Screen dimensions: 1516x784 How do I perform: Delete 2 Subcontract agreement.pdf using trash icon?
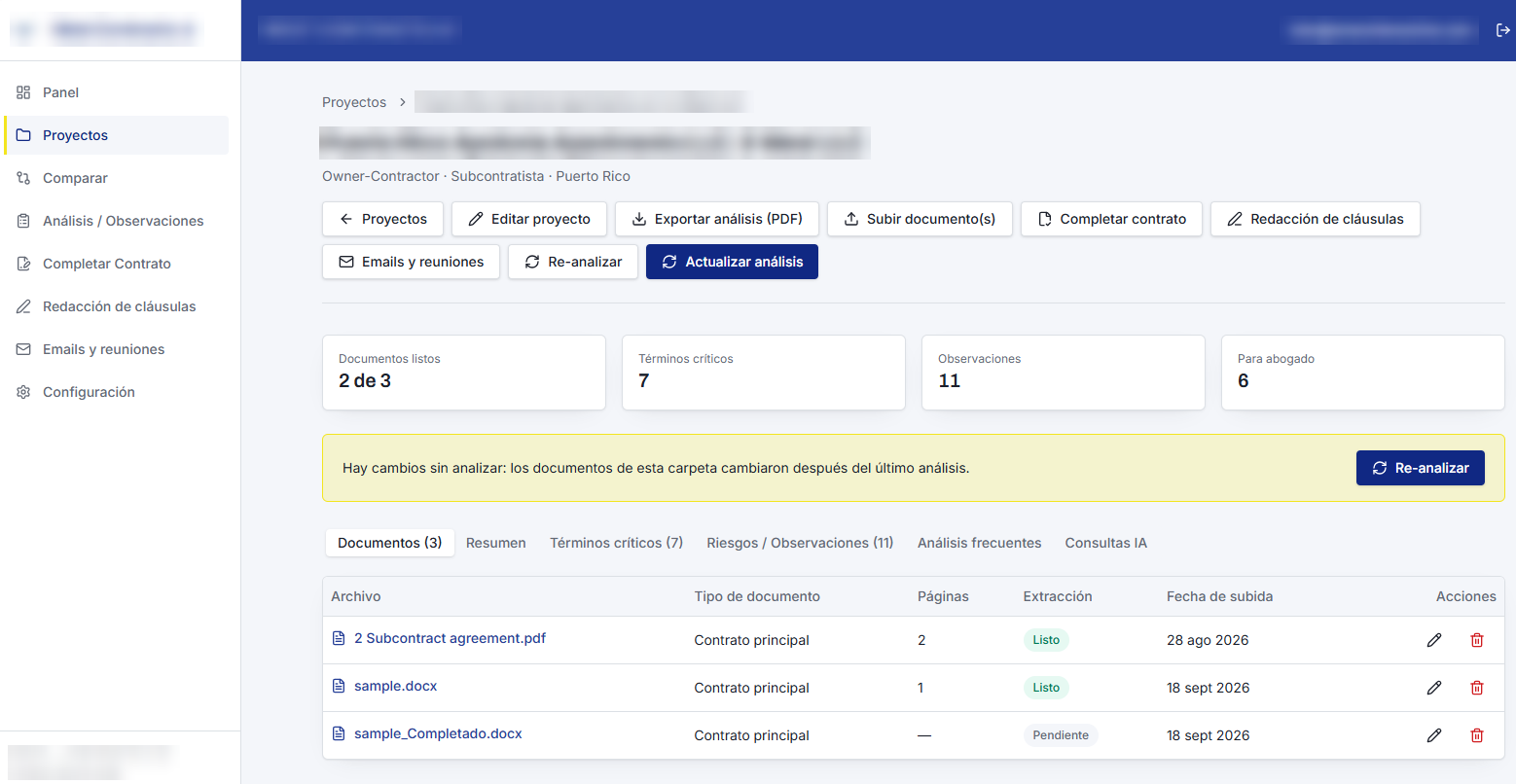[x=1477, y=640]
